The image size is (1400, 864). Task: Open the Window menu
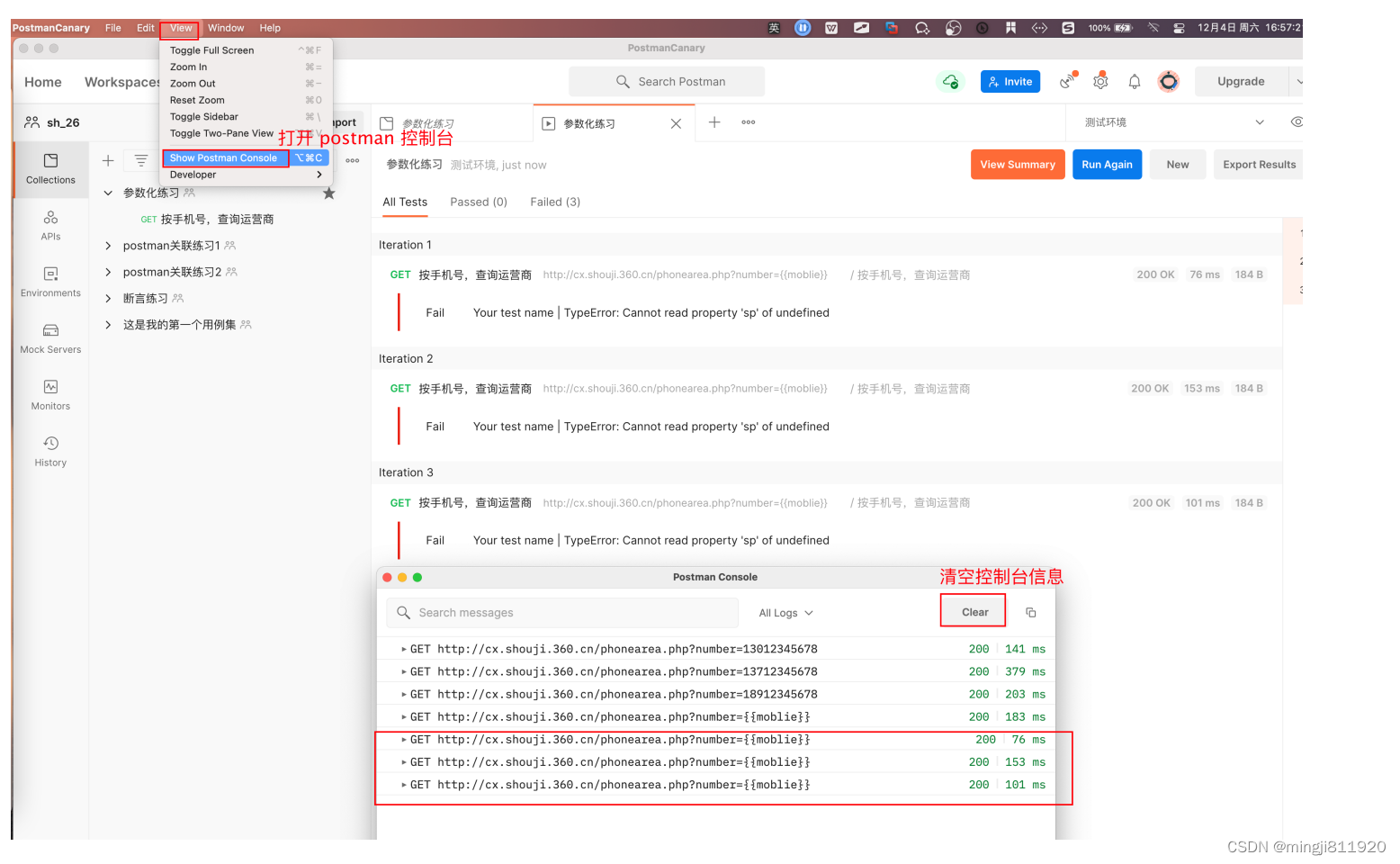point(226,28)
